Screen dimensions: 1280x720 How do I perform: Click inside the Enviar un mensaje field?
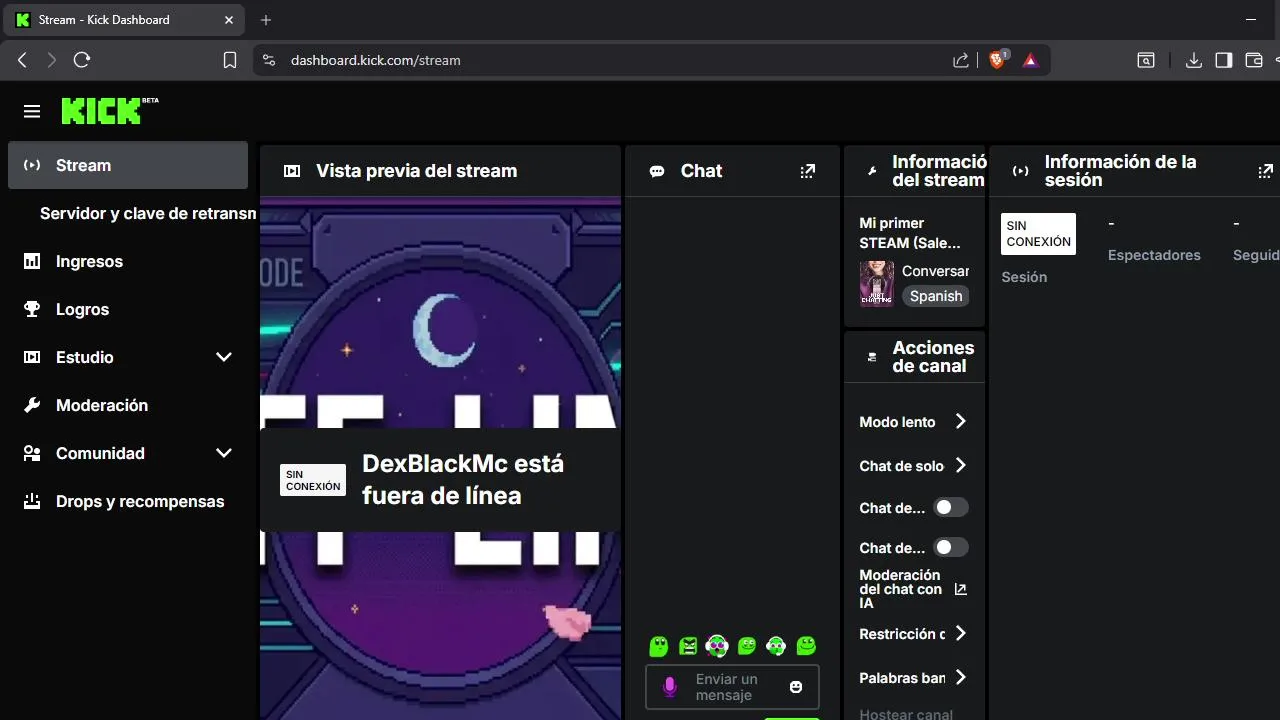pyautogui.click(x=732, y=687)
